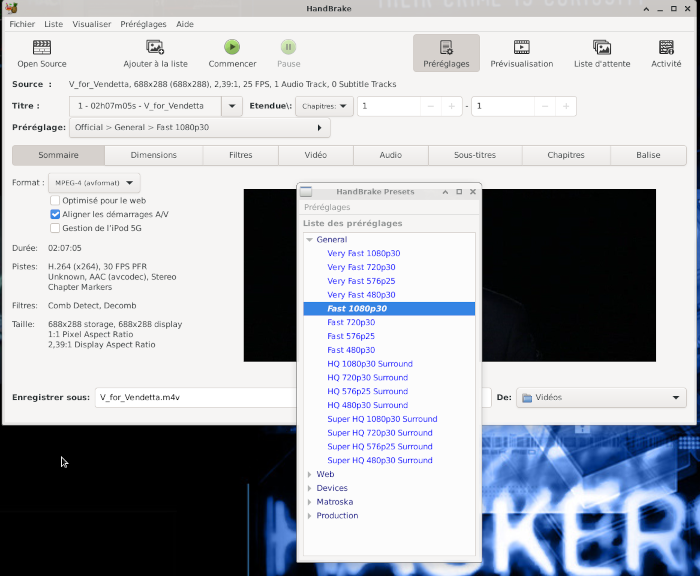The height and width of the screenshot is (576, 700).
Task: Enable Optimisé pour le web checkbox
Action: [x=55, y=200]
